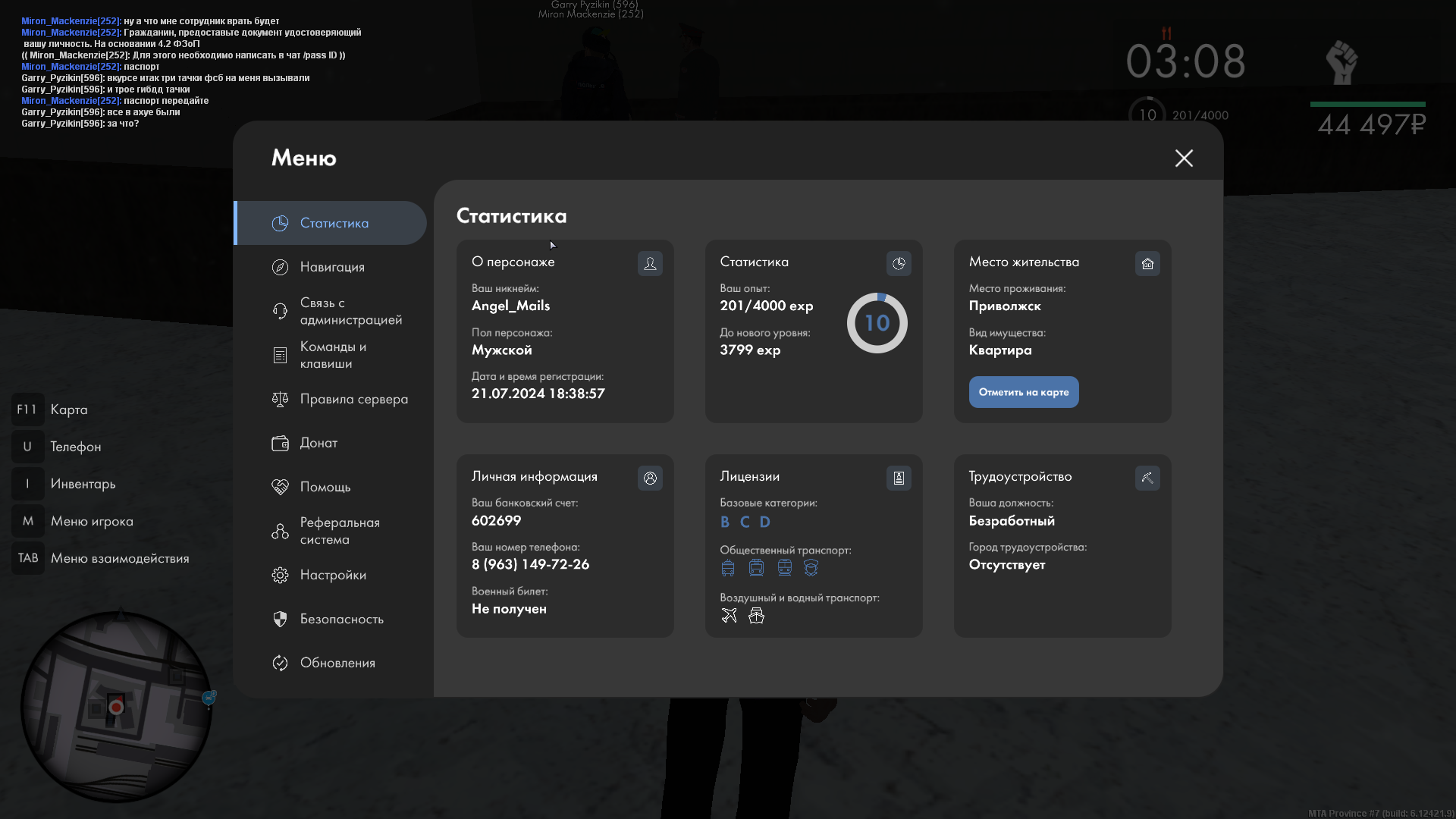The width and height of the screenshot is (1456, 819).
Task: Open the Навигация menu section
Action: (332, 267)
